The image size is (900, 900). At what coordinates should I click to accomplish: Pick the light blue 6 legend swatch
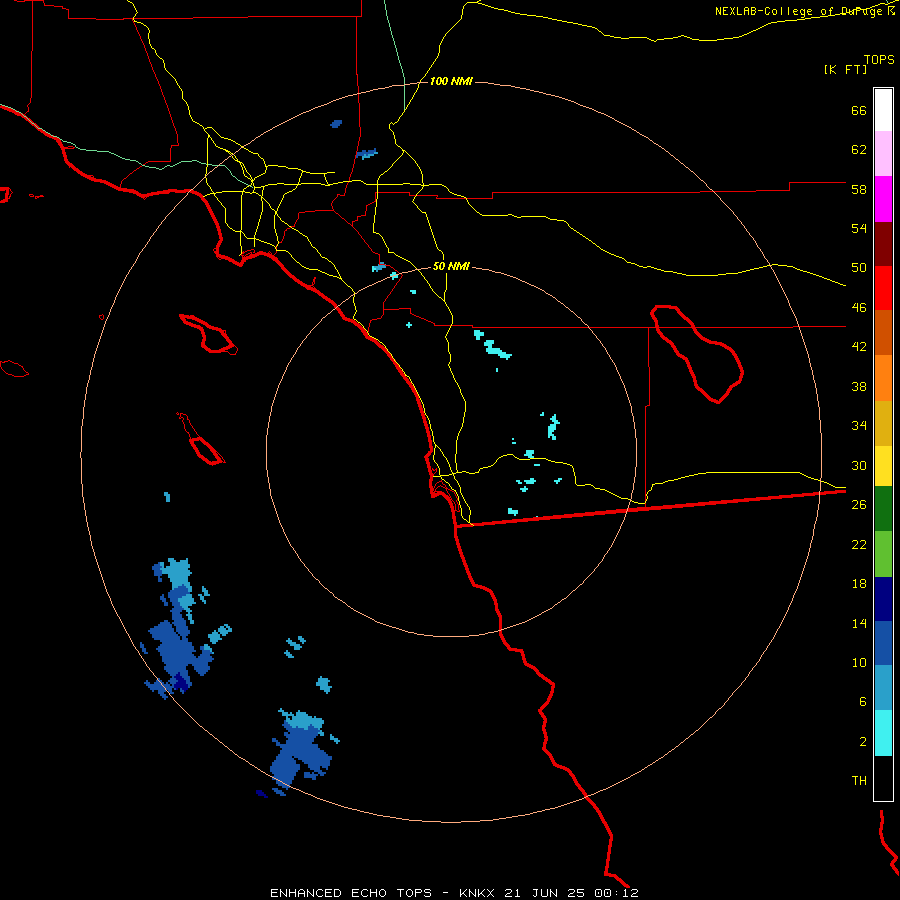coord(883,688)
